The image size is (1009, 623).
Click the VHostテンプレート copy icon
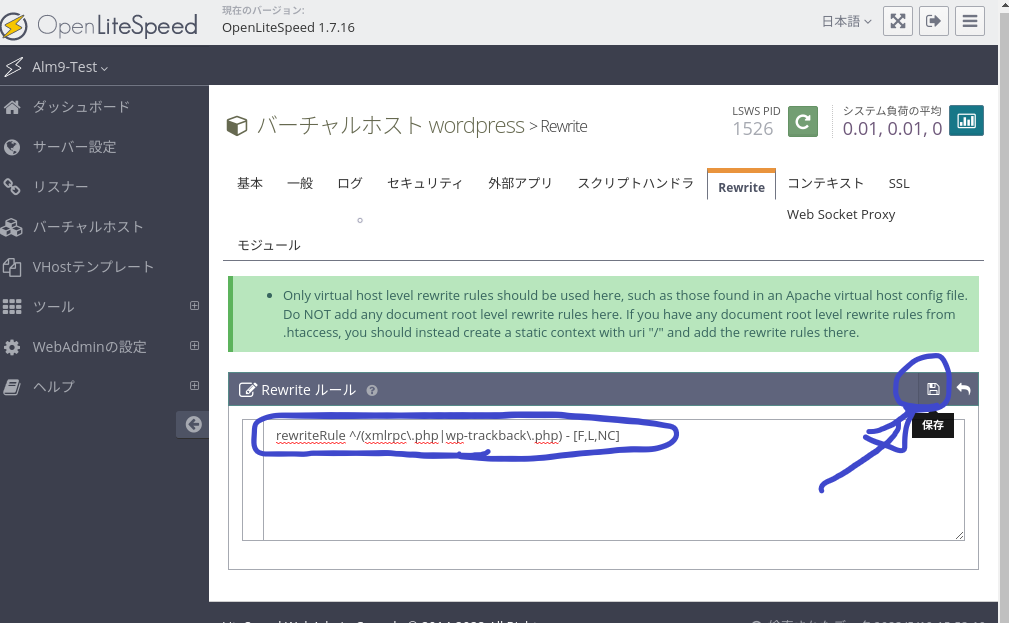(12, 267)
